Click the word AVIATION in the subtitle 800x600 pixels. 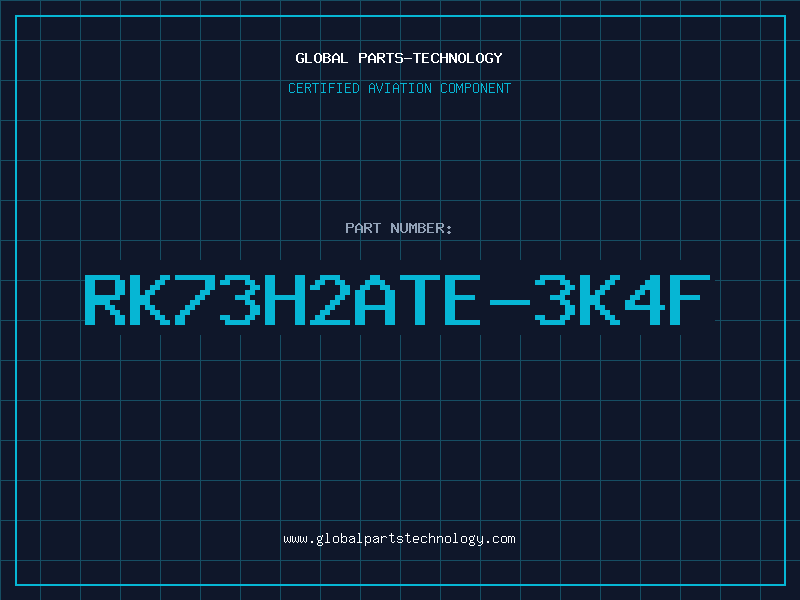[399, 88]
